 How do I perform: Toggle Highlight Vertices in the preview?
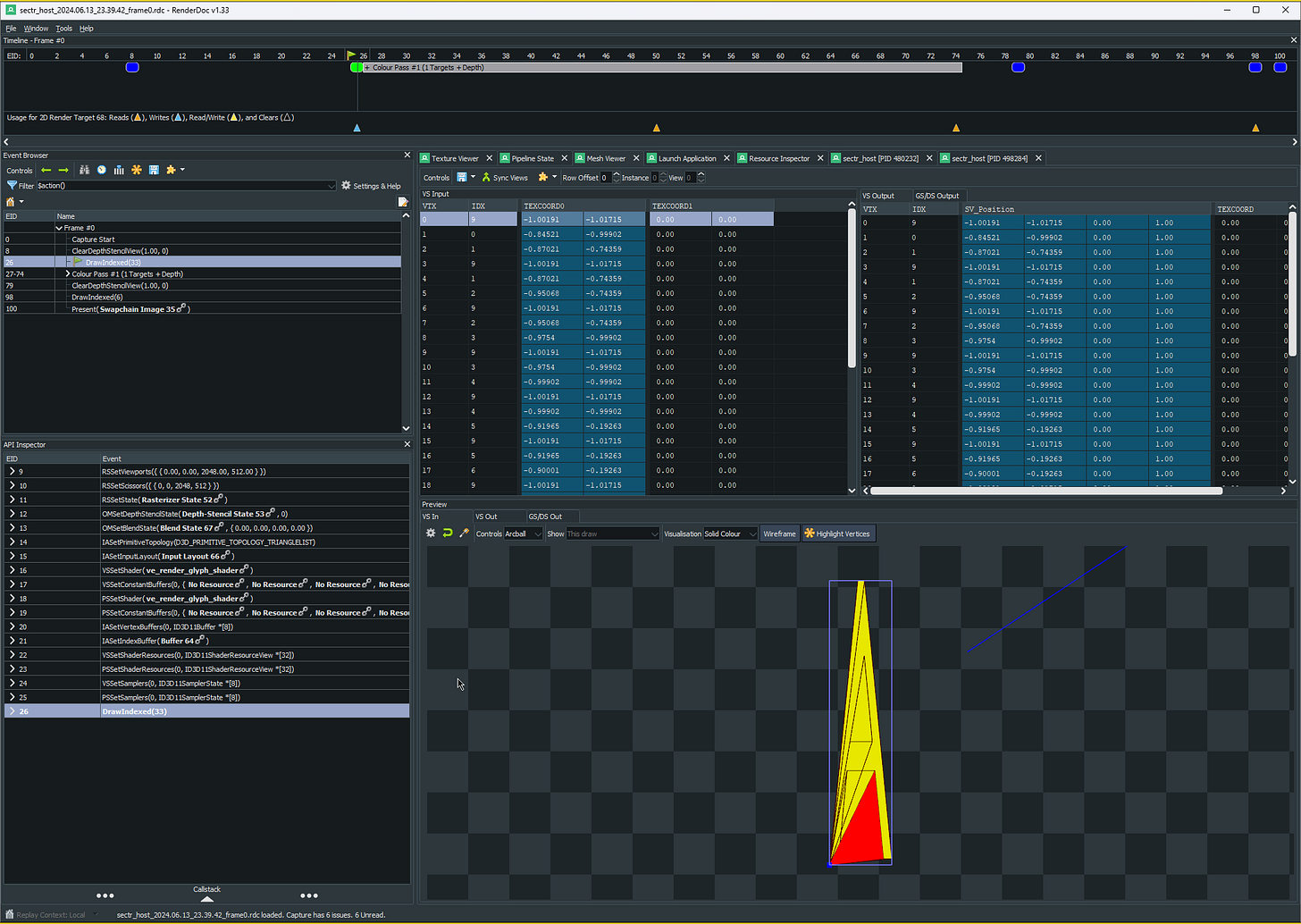point(837,533)
